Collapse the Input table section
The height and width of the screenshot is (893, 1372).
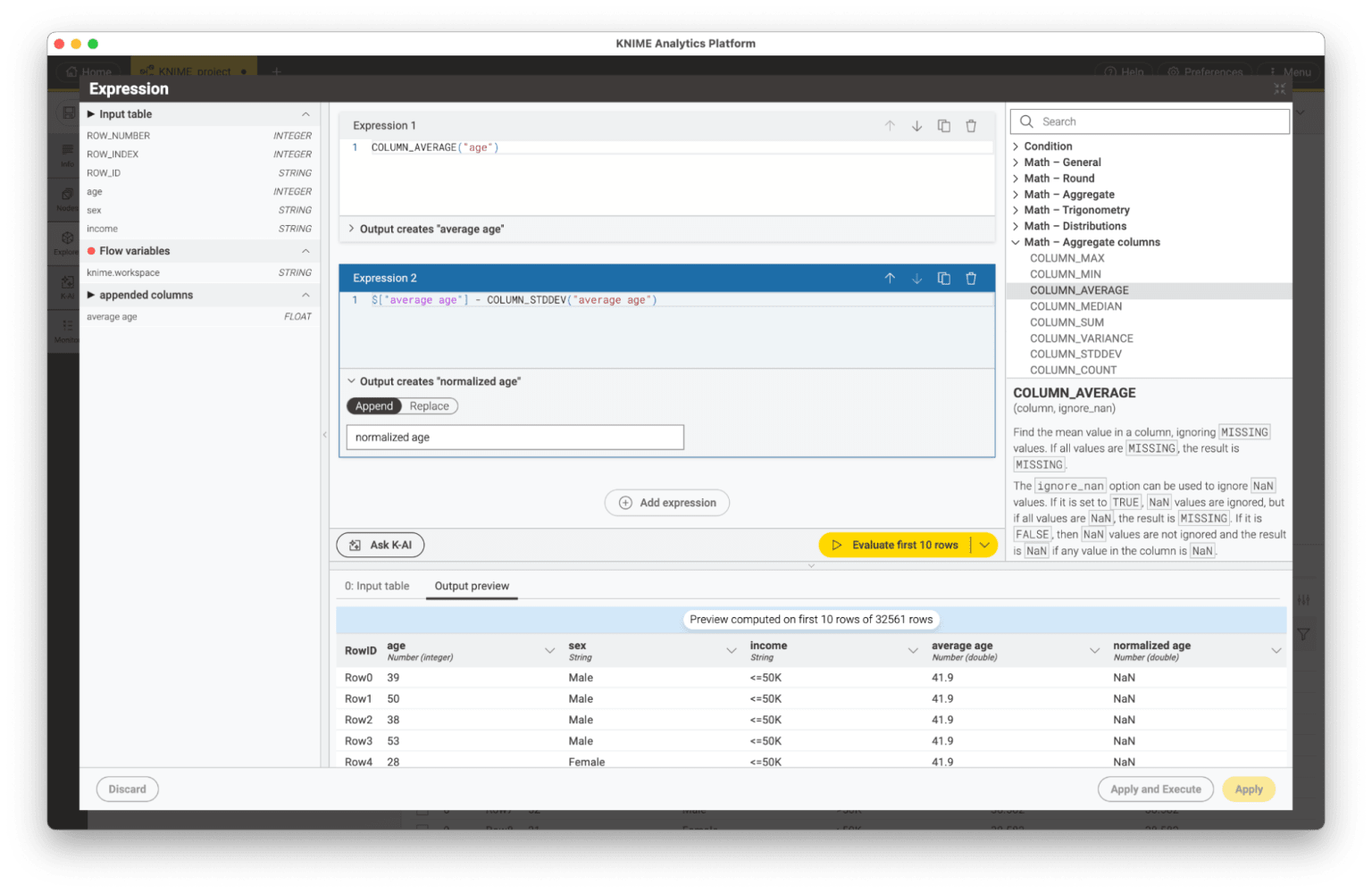[305, 114]
